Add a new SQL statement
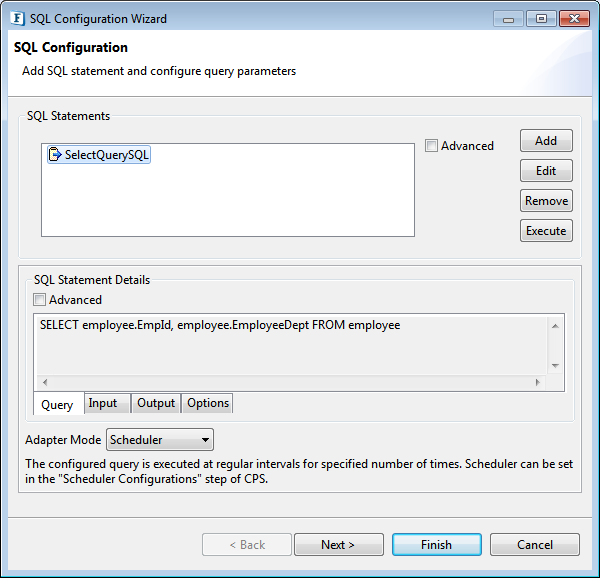This screenshot has height=578, width=600. click(x=546, y=141)
